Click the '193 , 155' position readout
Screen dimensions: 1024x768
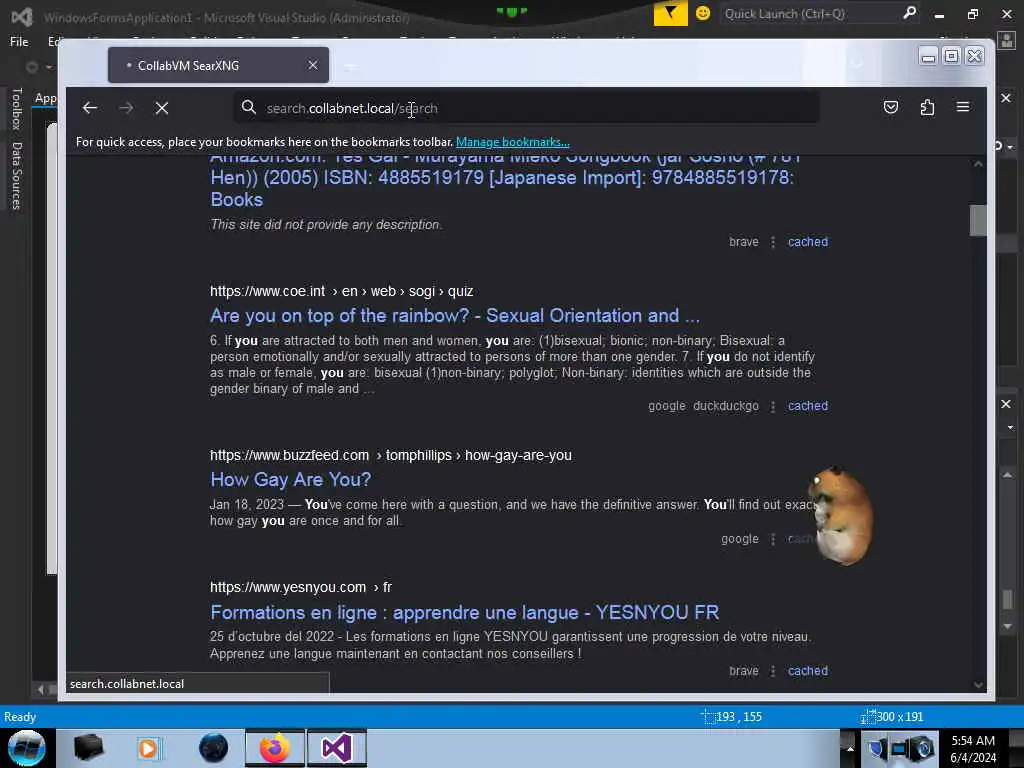(x=739, y=716)
